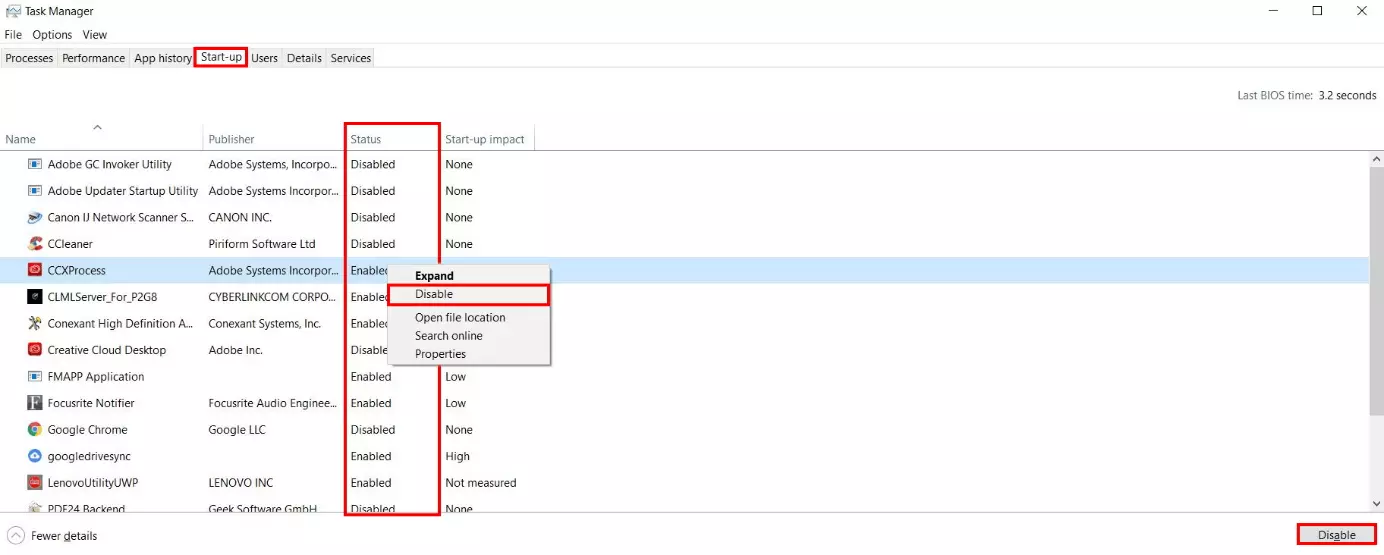Collapse view with Fewer details
The width and height of the screenshot is (1384, 555).
pos(53,536)
